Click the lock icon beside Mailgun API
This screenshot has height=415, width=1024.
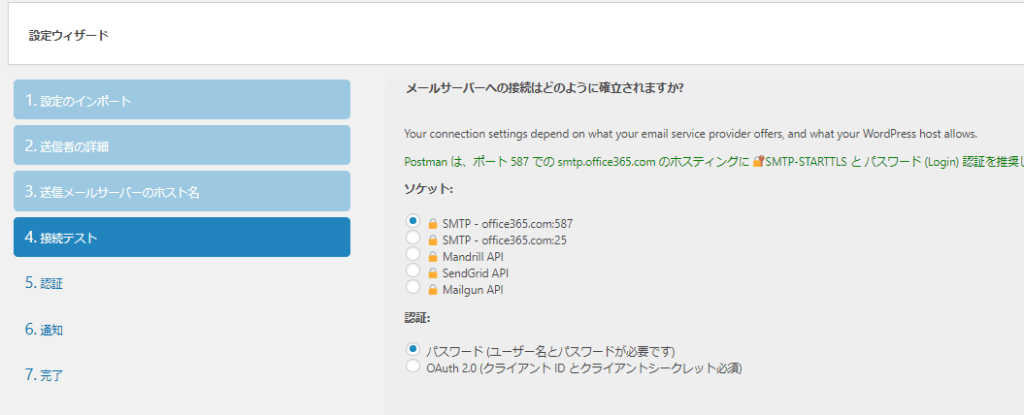point(433,290)
